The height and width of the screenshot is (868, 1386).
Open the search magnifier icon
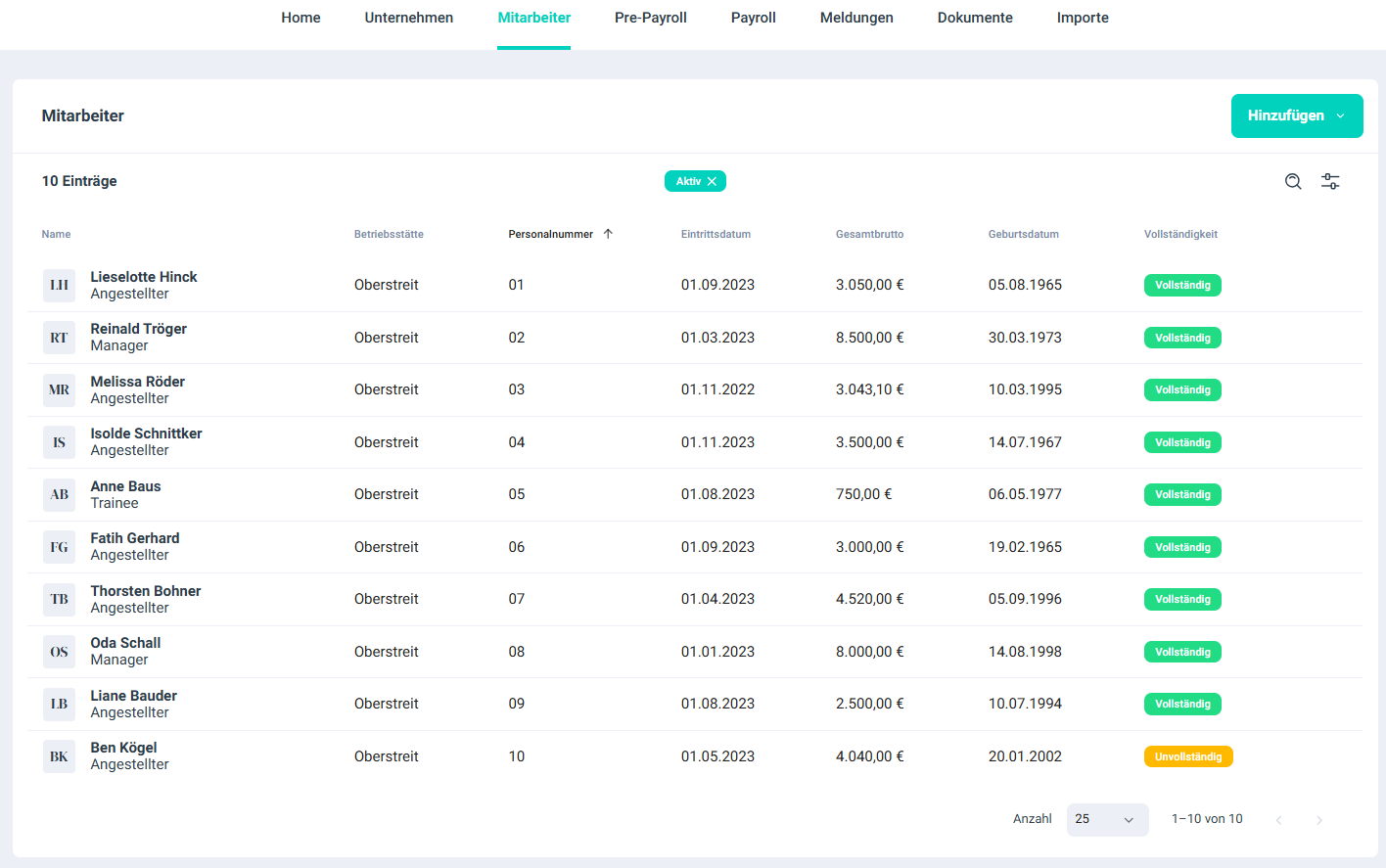1293,181
